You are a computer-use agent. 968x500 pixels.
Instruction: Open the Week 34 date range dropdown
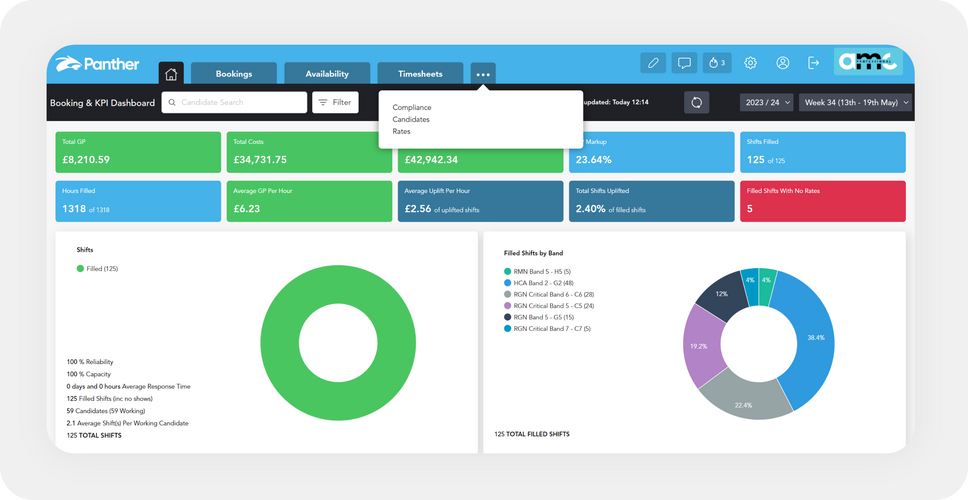click(x=855, y=102)
